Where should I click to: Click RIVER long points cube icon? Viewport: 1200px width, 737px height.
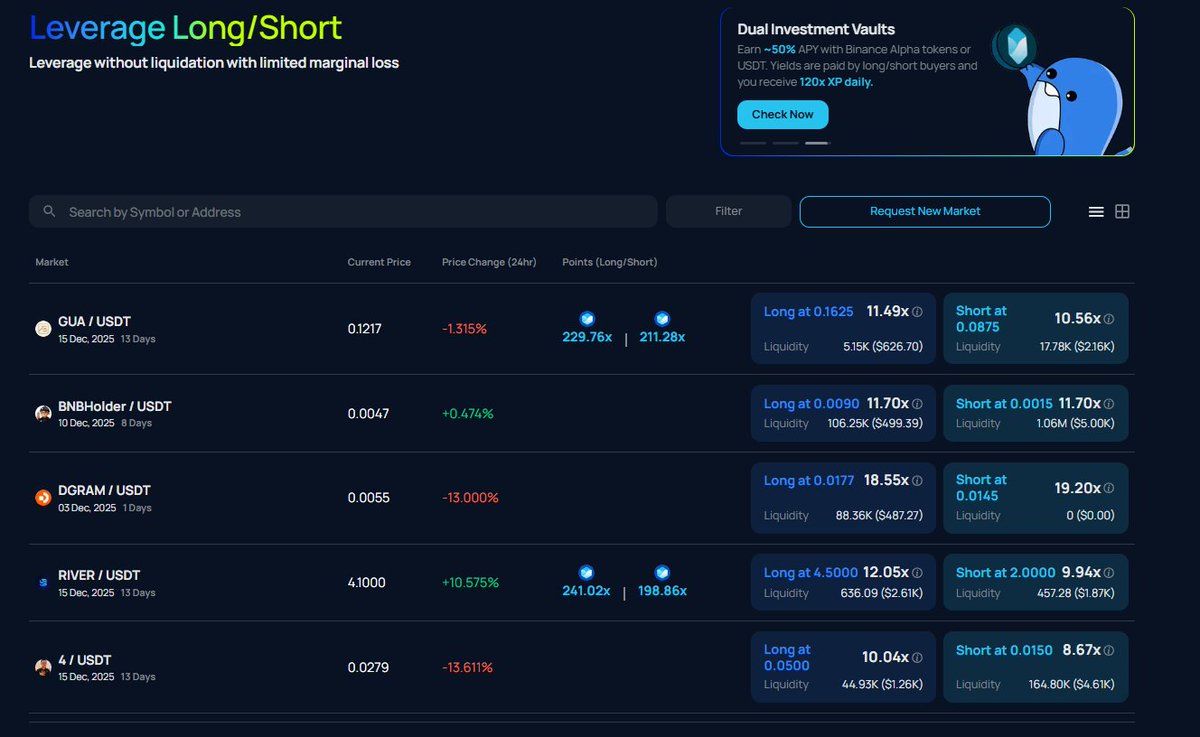pos(587,573)
